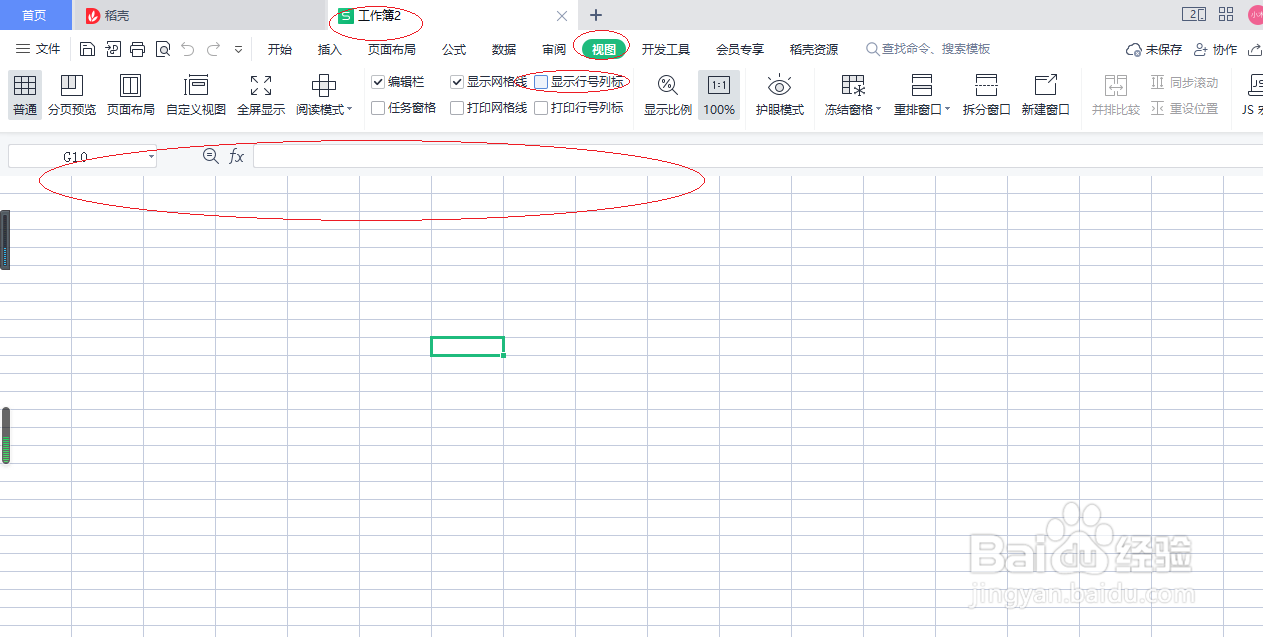Viewport: 1263px width, 637px height.
Task: Set zoom to 100% using the scale control
Action: click(718, 95)
